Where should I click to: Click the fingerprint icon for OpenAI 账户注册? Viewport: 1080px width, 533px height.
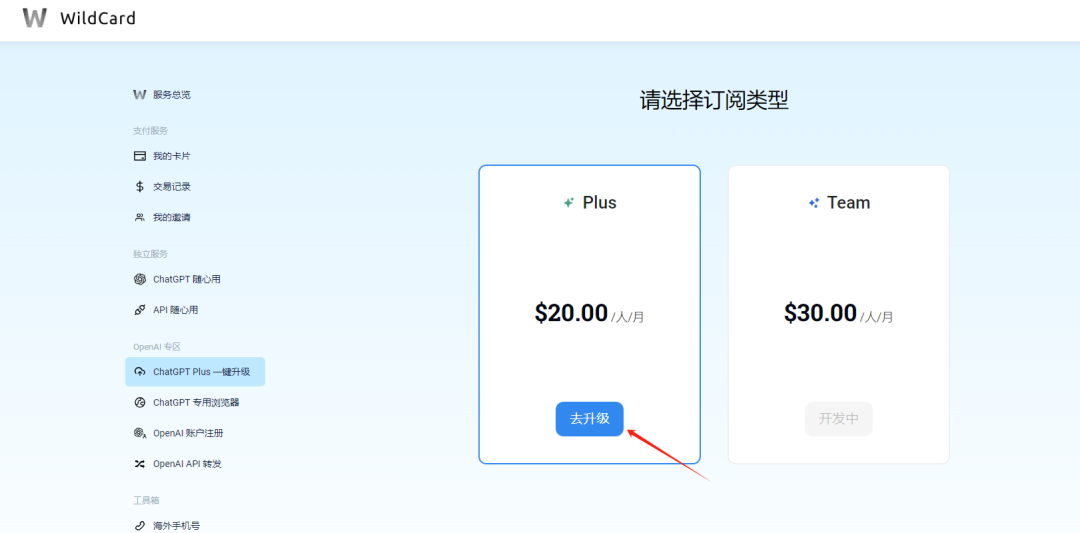140,433
